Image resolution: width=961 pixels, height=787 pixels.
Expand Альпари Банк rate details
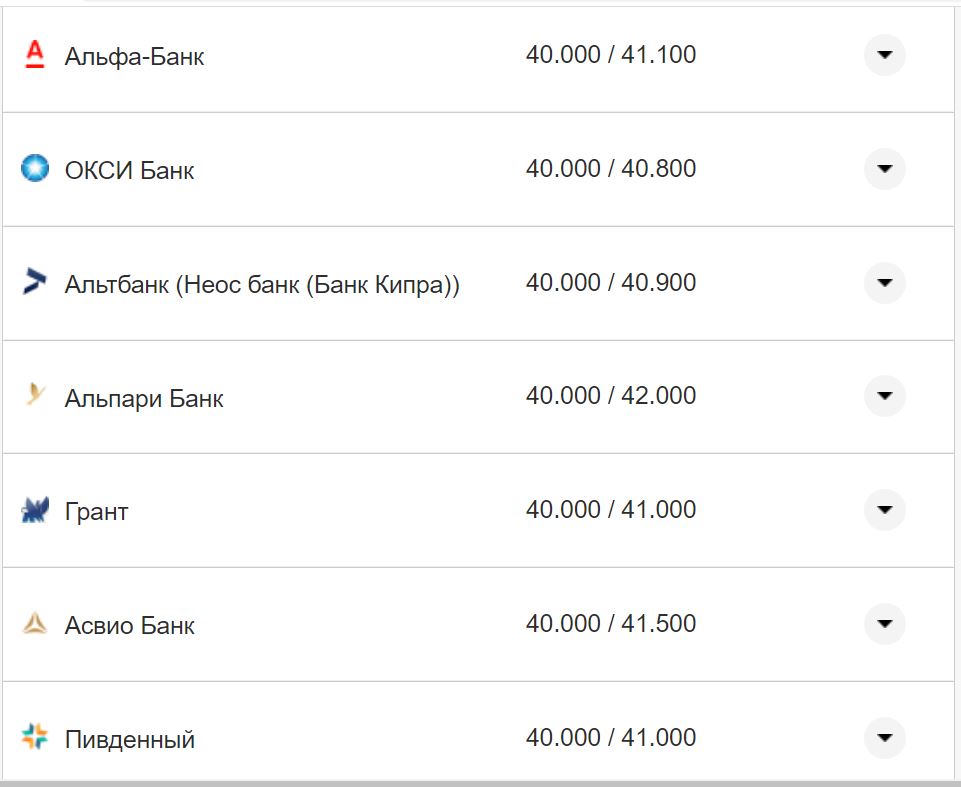tap(884, 396)
